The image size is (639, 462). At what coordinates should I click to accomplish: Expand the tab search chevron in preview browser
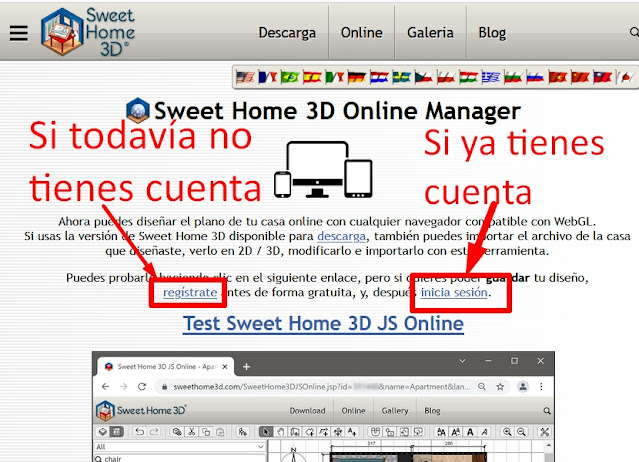462,361
